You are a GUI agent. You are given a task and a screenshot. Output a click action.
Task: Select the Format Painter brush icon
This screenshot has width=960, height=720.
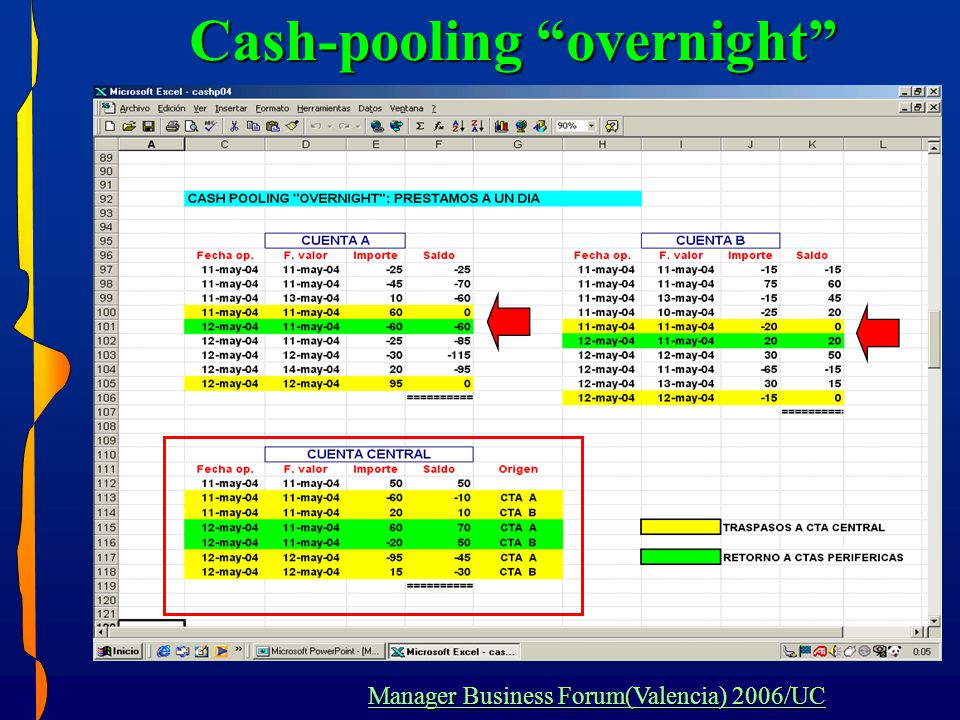point(292,126)
